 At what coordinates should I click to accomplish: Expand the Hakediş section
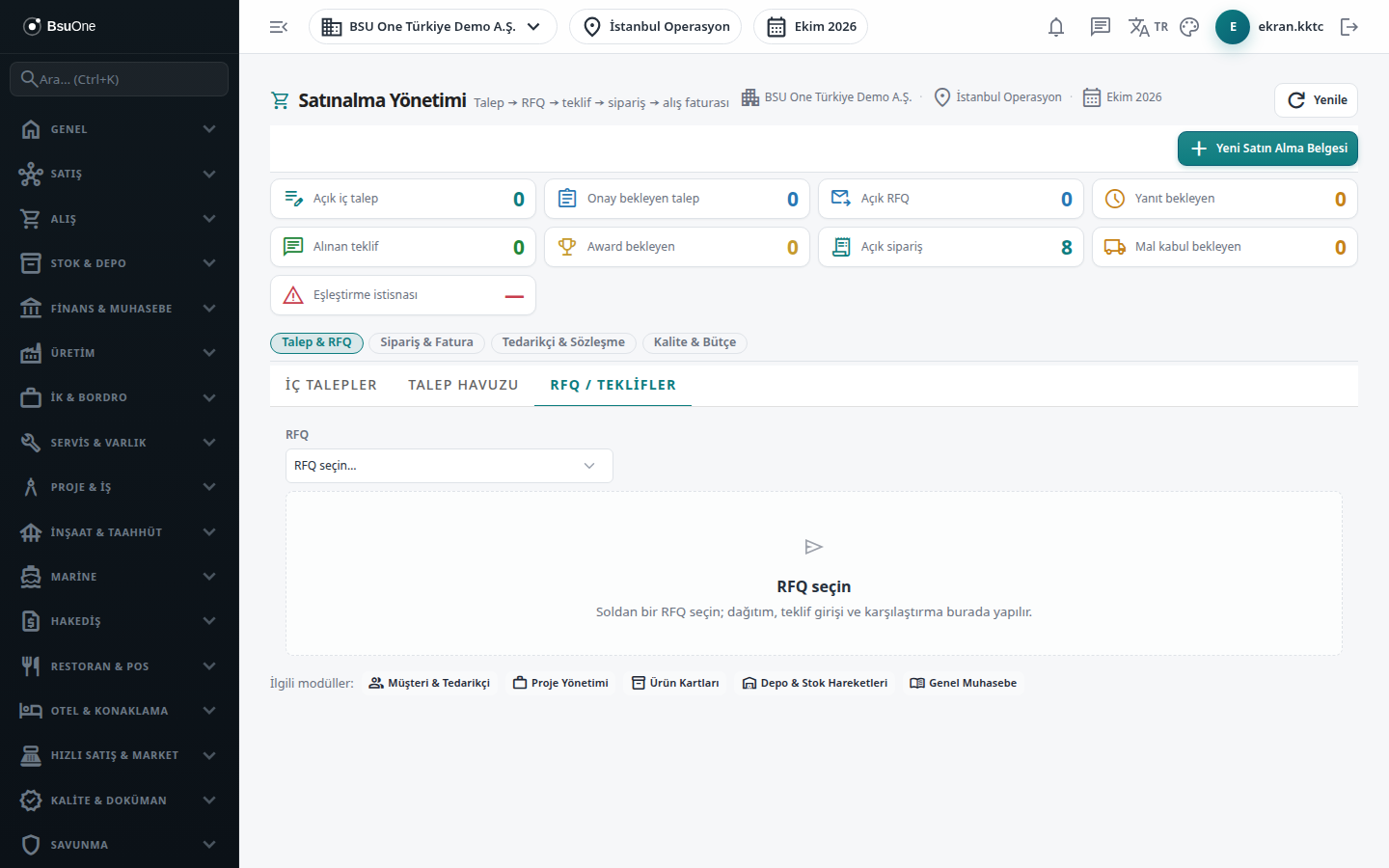pyautogui.click(x=120, y=621)
